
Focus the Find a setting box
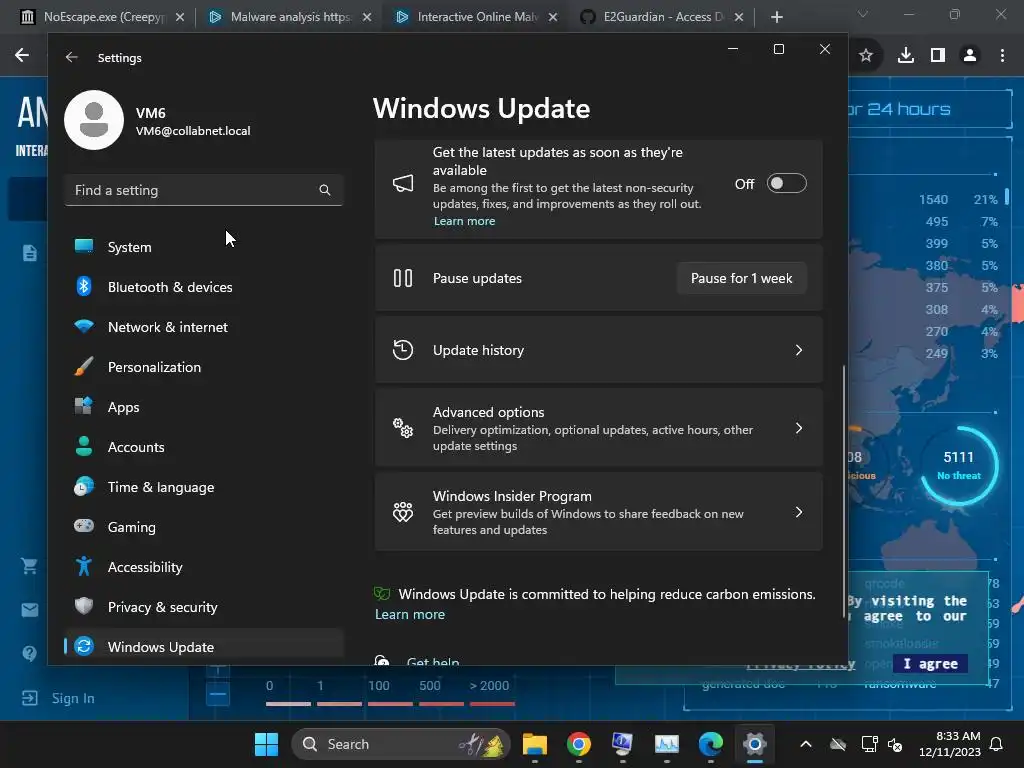204,190
